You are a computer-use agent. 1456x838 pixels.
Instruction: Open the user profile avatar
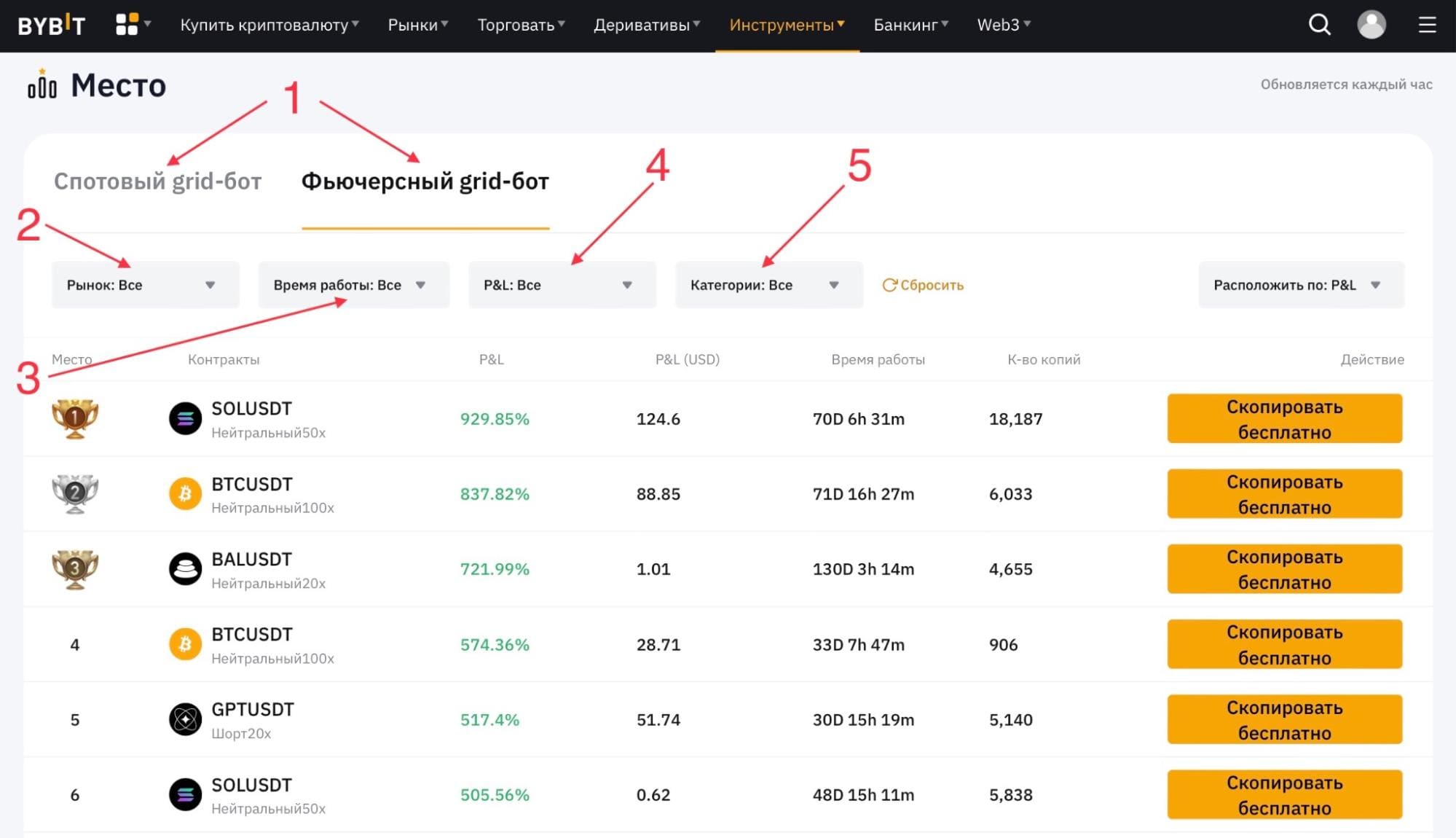tap(1371, 25)
